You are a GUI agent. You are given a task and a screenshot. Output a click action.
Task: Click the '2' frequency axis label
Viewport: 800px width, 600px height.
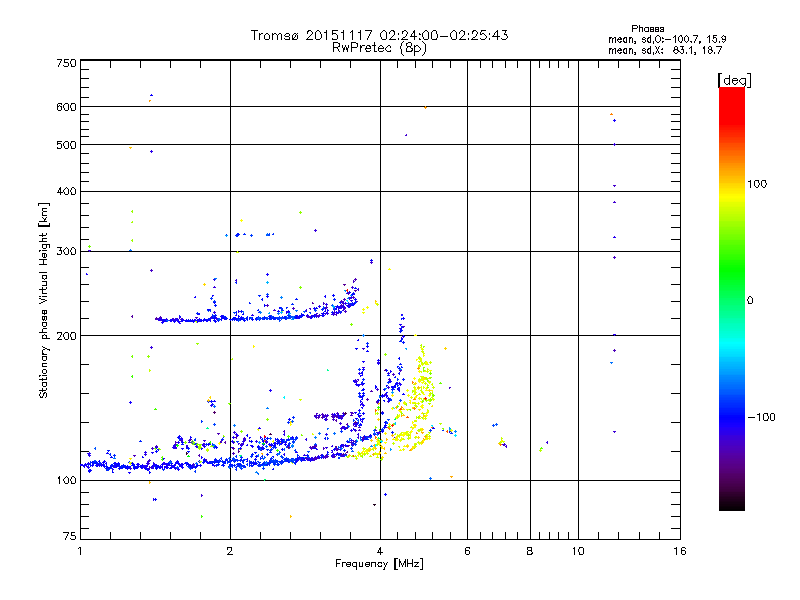[230, 551]
